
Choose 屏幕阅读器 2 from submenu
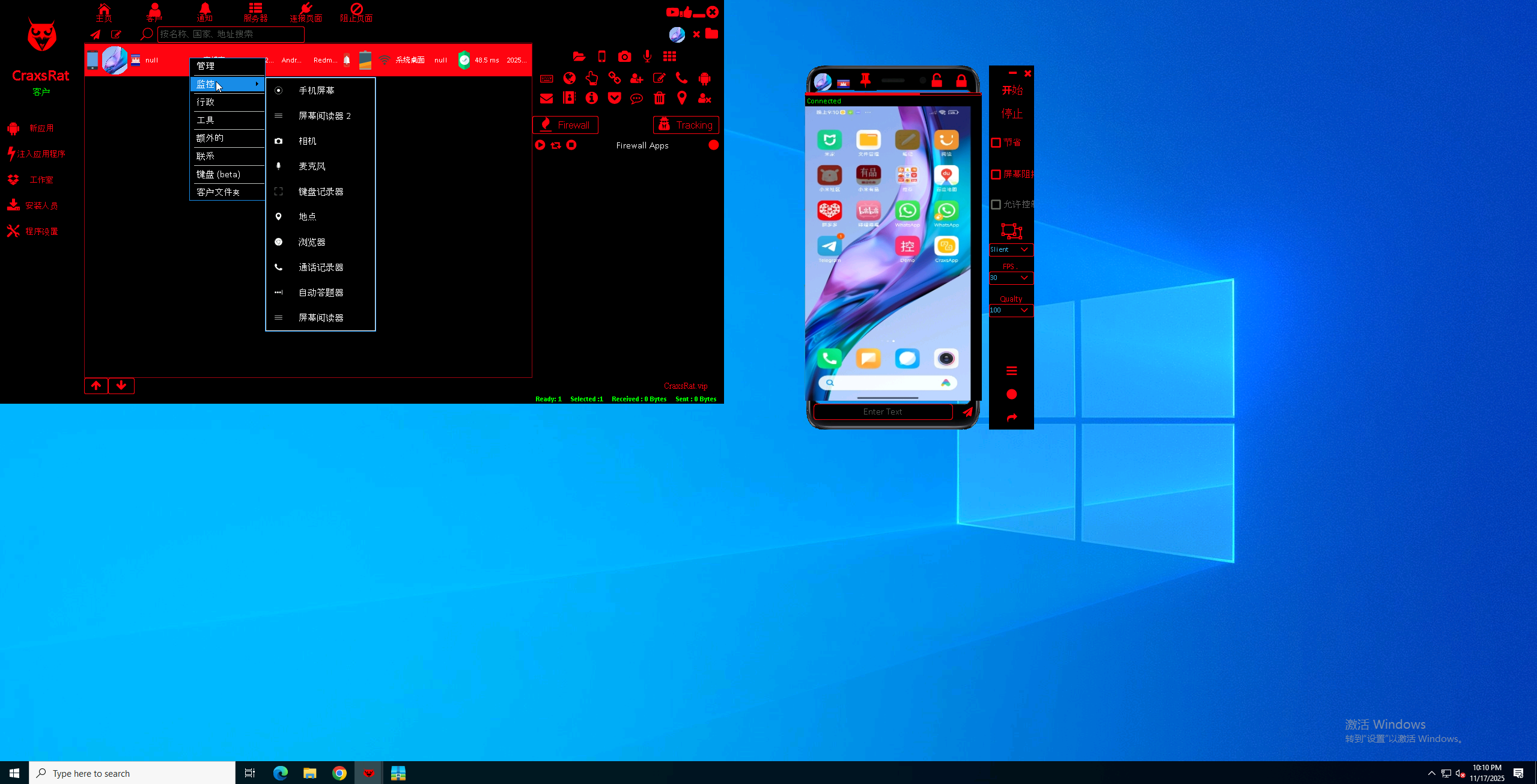pyautogui.click(x=324, y=116)
